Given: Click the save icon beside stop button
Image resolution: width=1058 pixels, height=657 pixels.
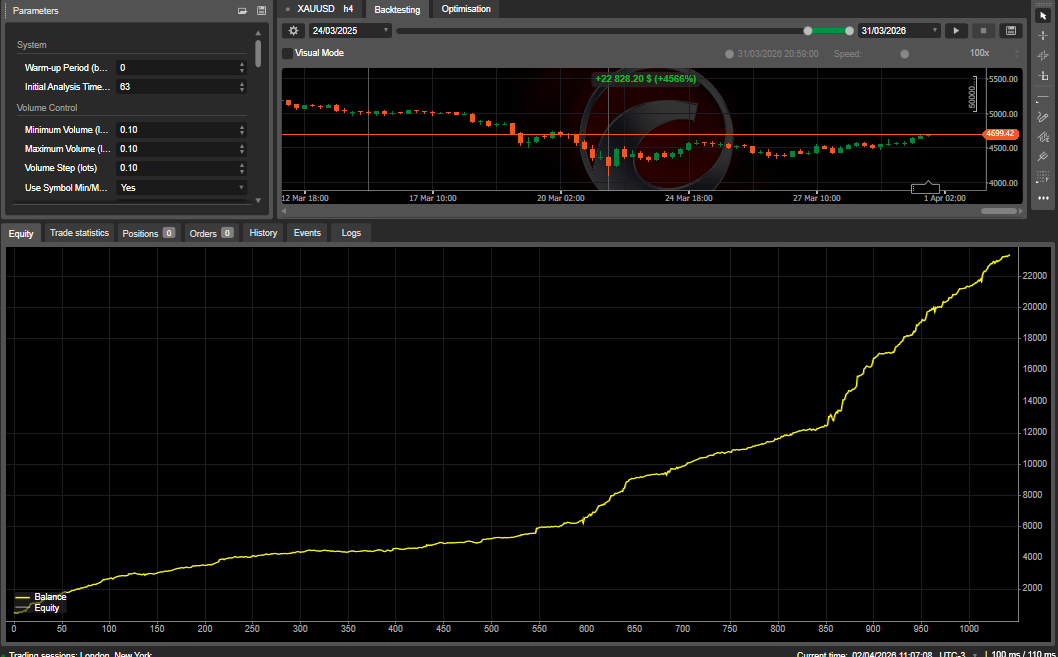Looking at the screenshot, I should point(1010,31).
